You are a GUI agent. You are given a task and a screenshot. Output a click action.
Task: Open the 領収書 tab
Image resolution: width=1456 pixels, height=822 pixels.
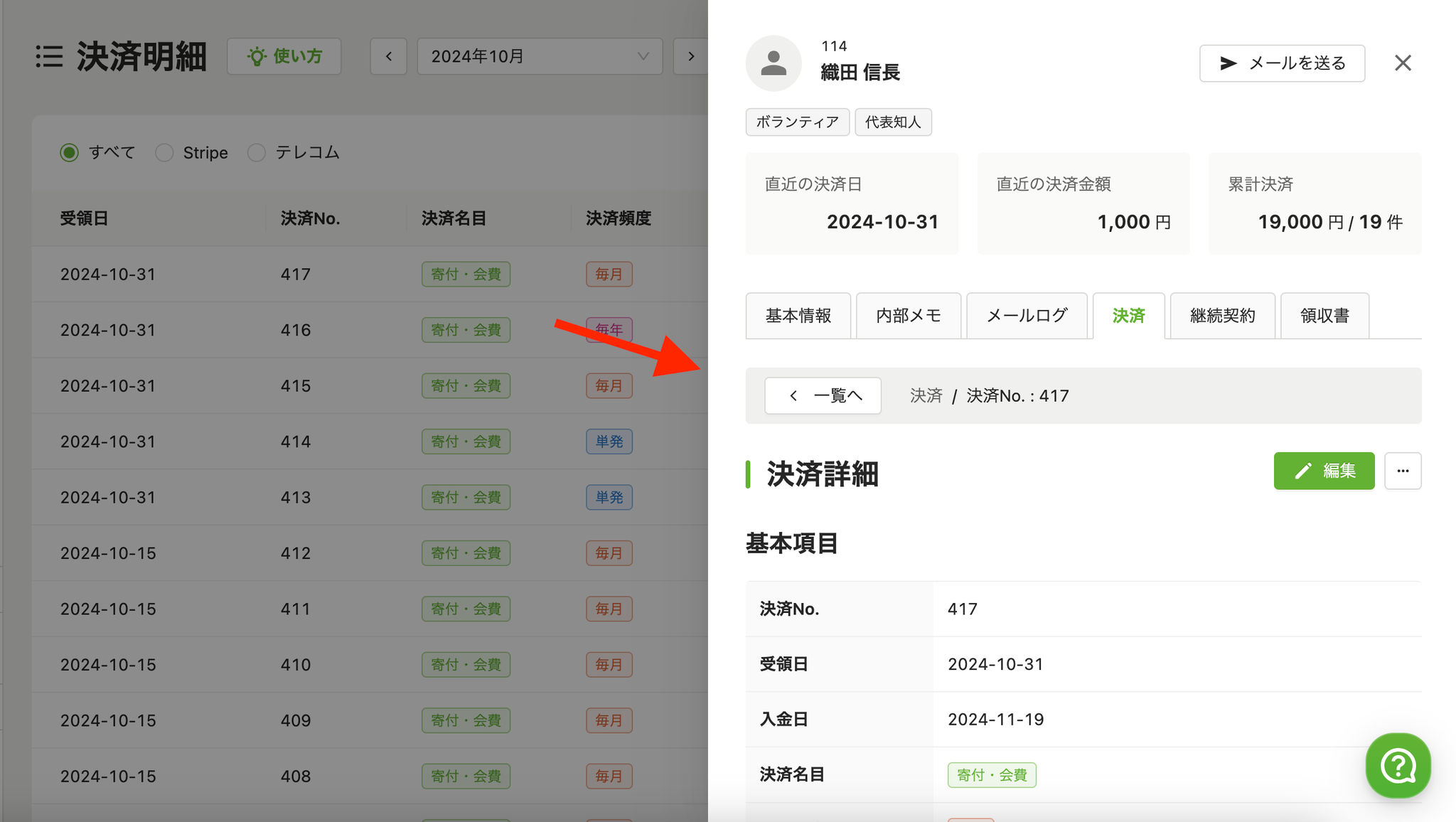[x=1324, y=316]
